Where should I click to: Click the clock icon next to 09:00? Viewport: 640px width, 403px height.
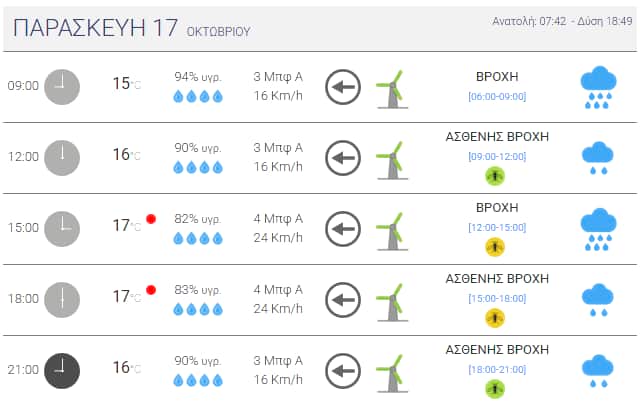coord(62,86)
